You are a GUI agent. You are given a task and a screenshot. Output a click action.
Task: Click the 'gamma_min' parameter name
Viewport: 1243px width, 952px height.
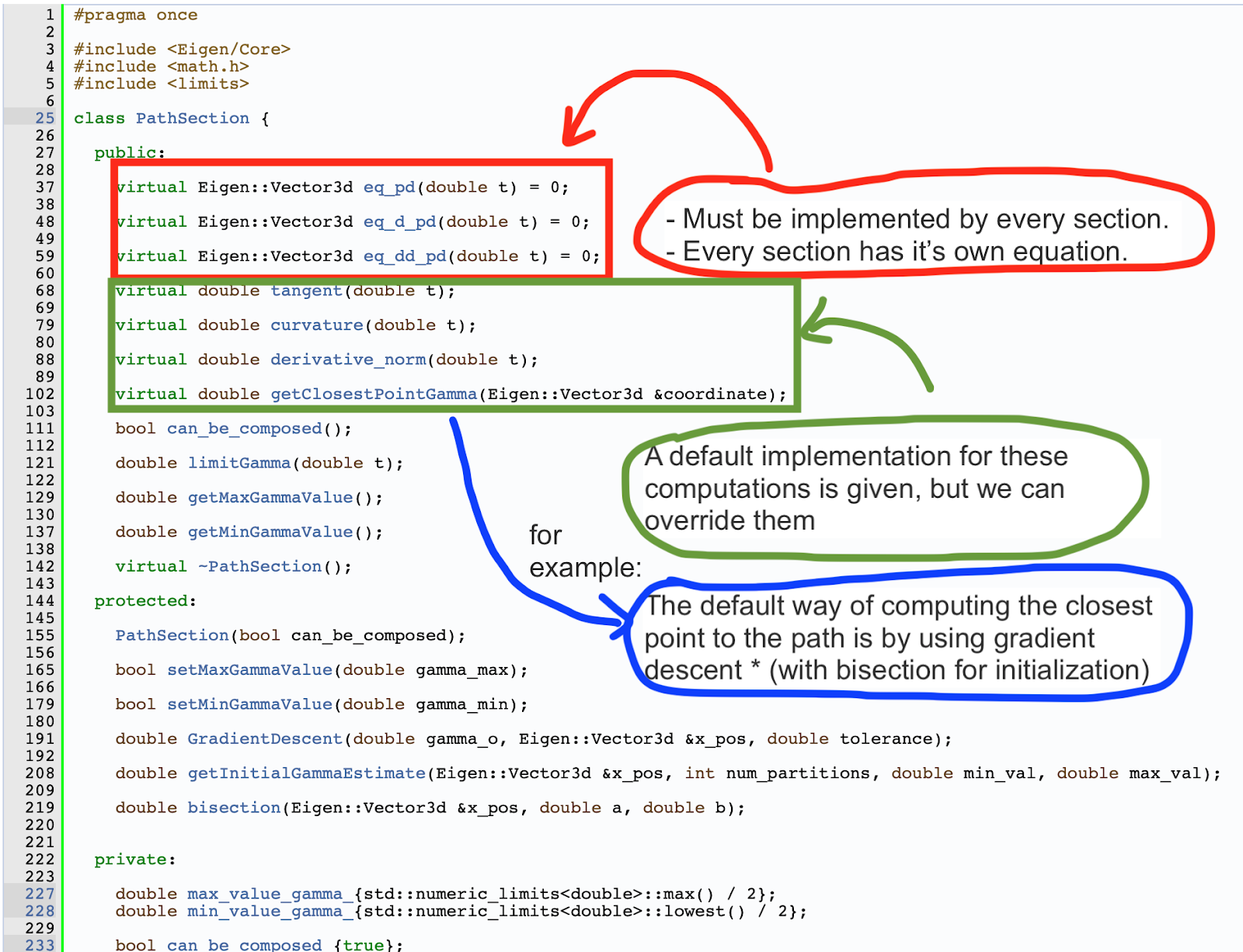tap(461, 704)
